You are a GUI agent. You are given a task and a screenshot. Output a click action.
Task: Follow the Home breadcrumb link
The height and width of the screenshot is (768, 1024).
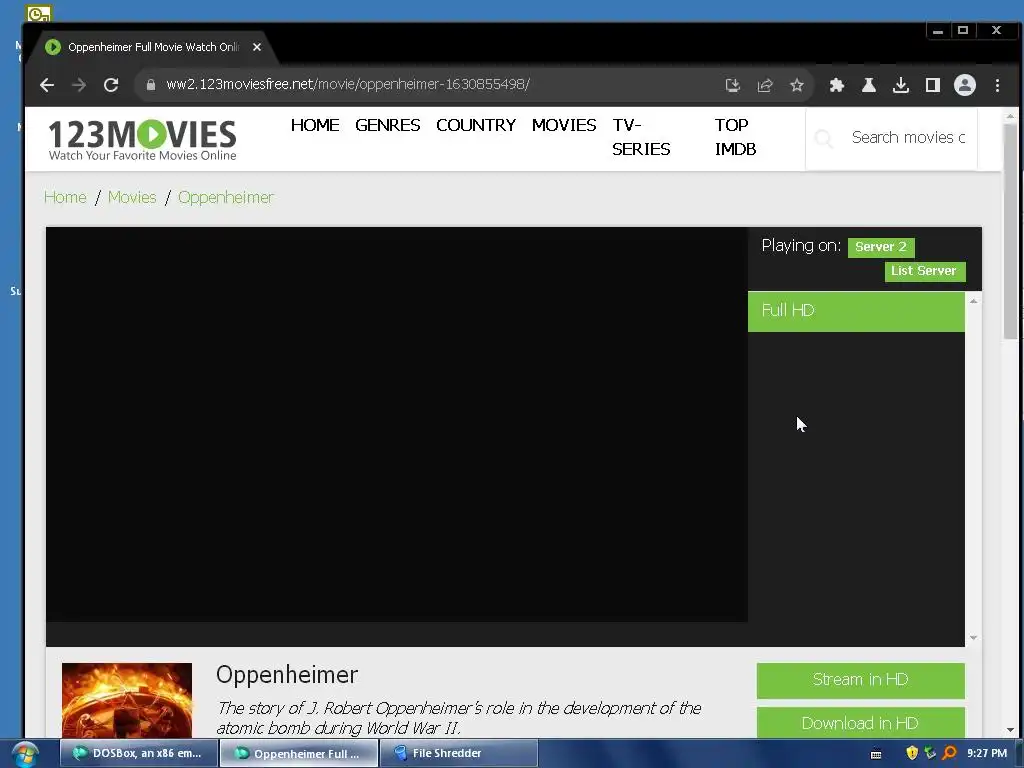pyautogui.click(x=65, y=197)
